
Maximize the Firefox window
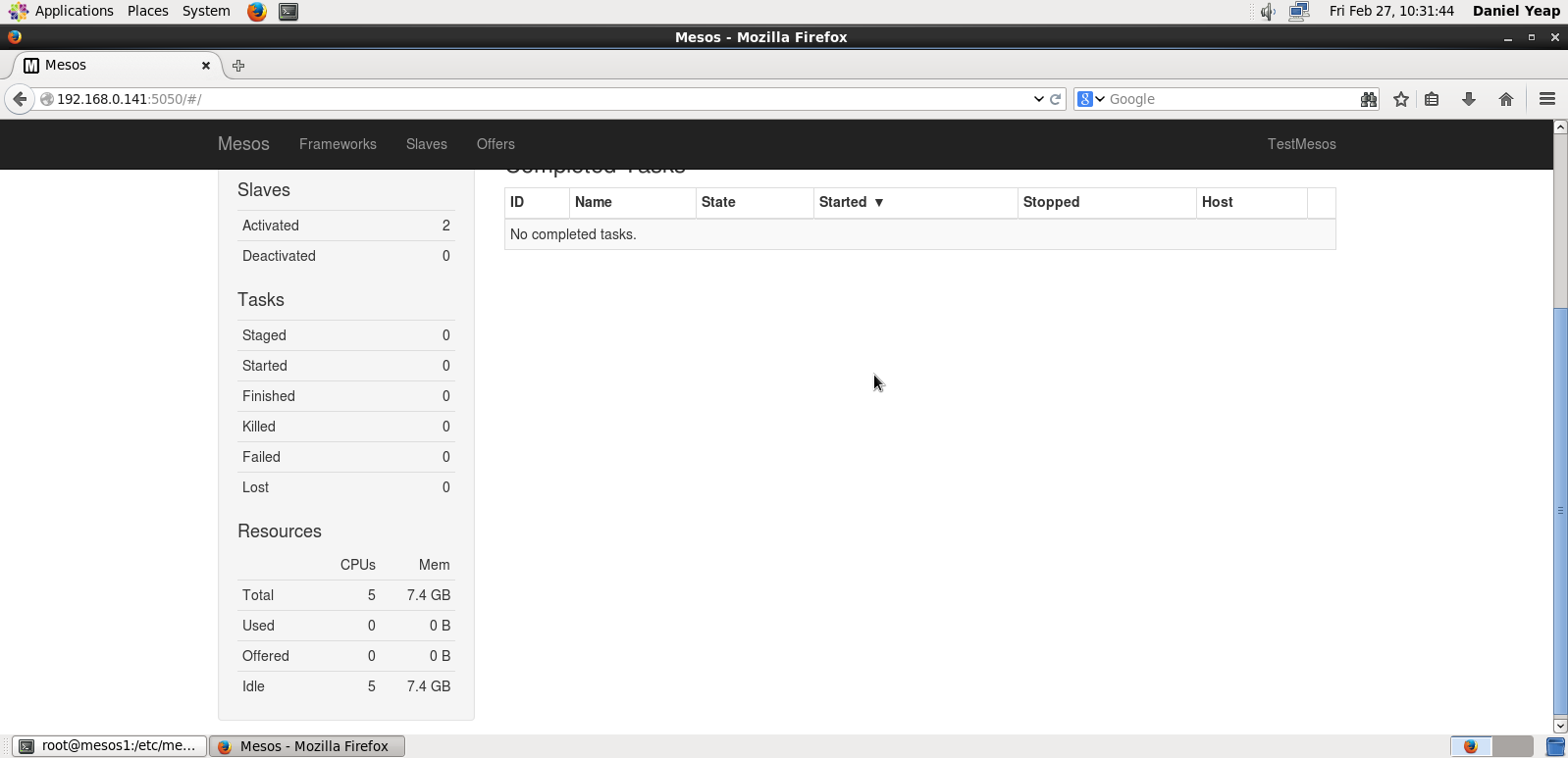coord(1532,37)
